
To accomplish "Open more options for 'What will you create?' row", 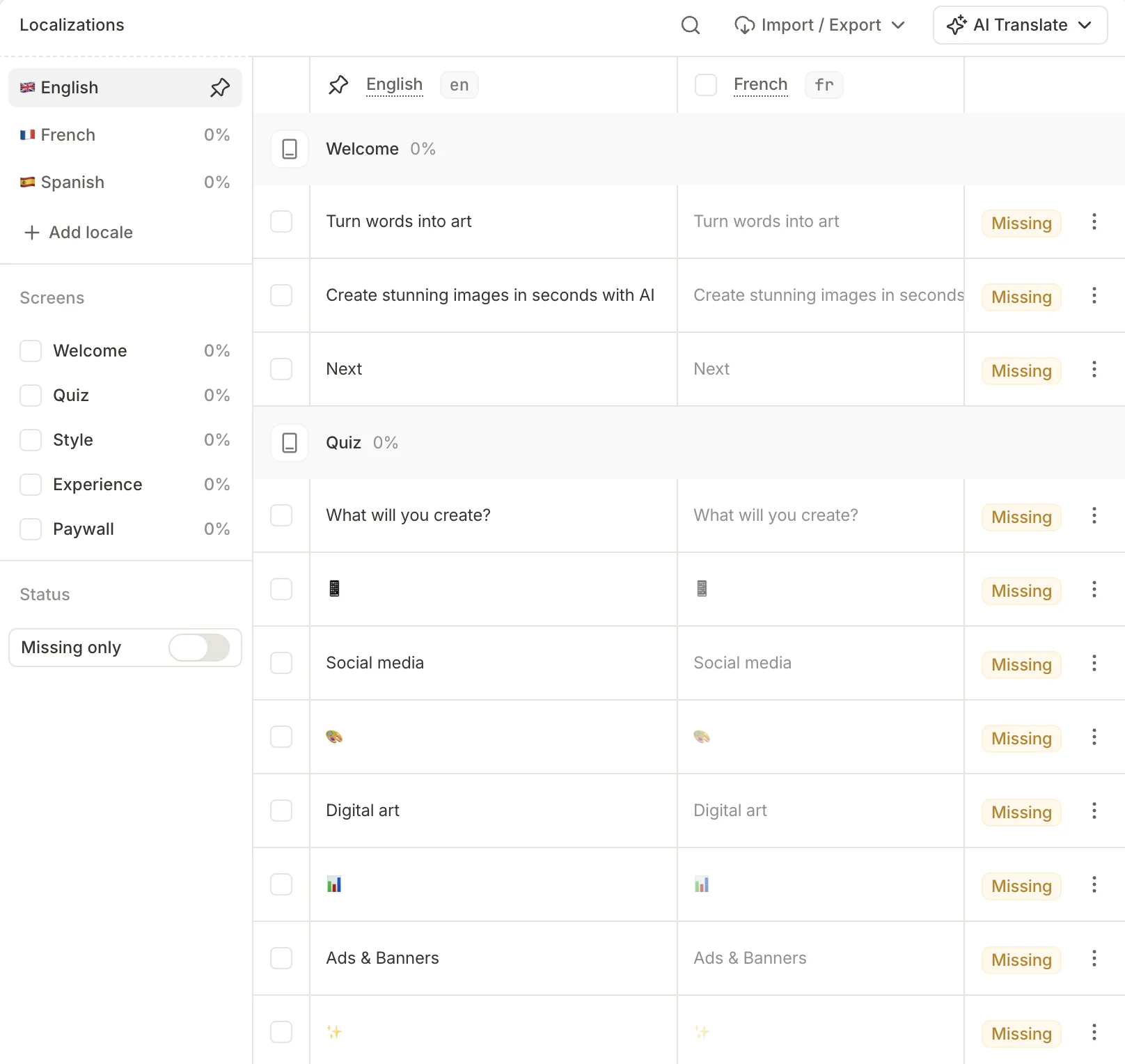I will [1094, 515].
